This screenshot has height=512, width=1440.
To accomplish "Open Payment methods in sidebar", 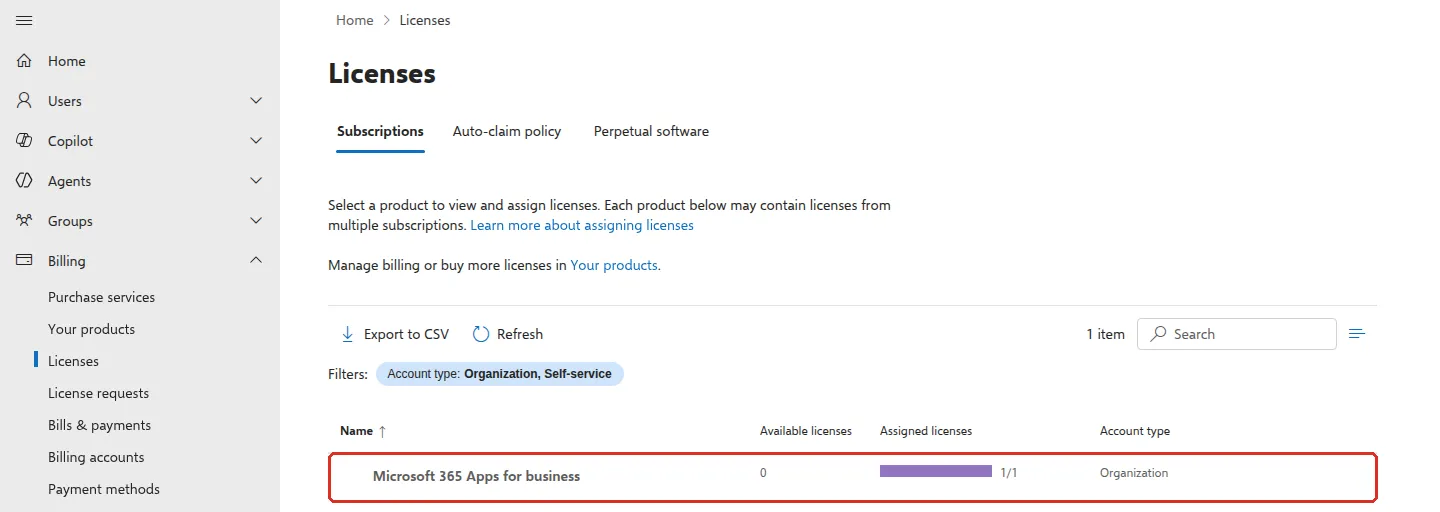I will tap(104, 489).
